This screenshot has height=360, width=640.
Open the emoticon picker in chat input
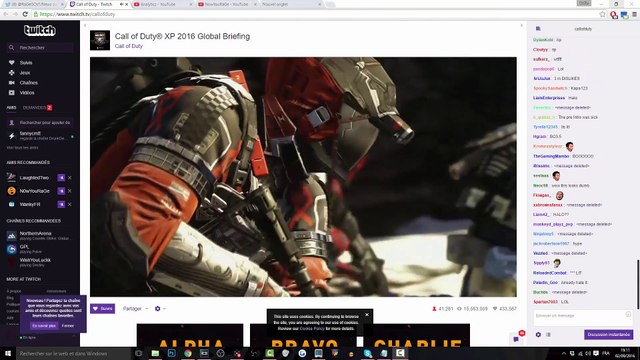click(628, 314)
